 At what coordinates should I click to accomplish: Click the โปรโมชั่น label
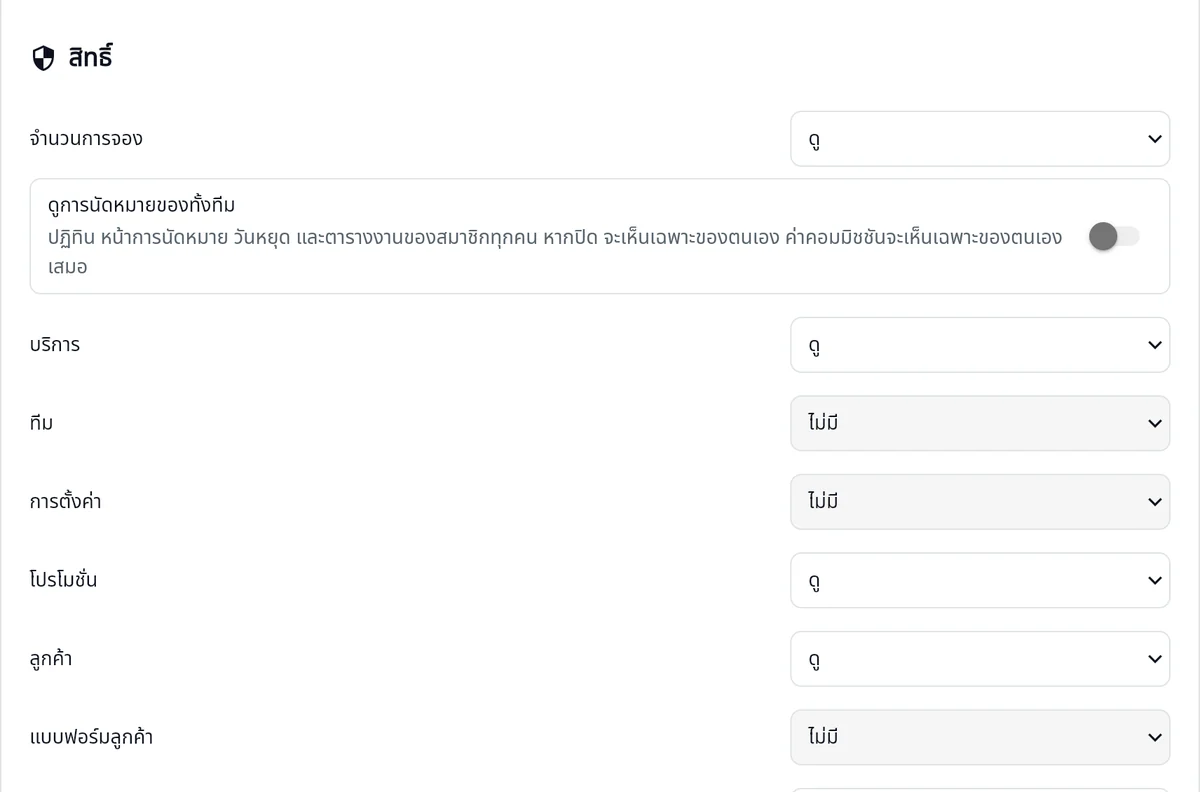point(64,580)
